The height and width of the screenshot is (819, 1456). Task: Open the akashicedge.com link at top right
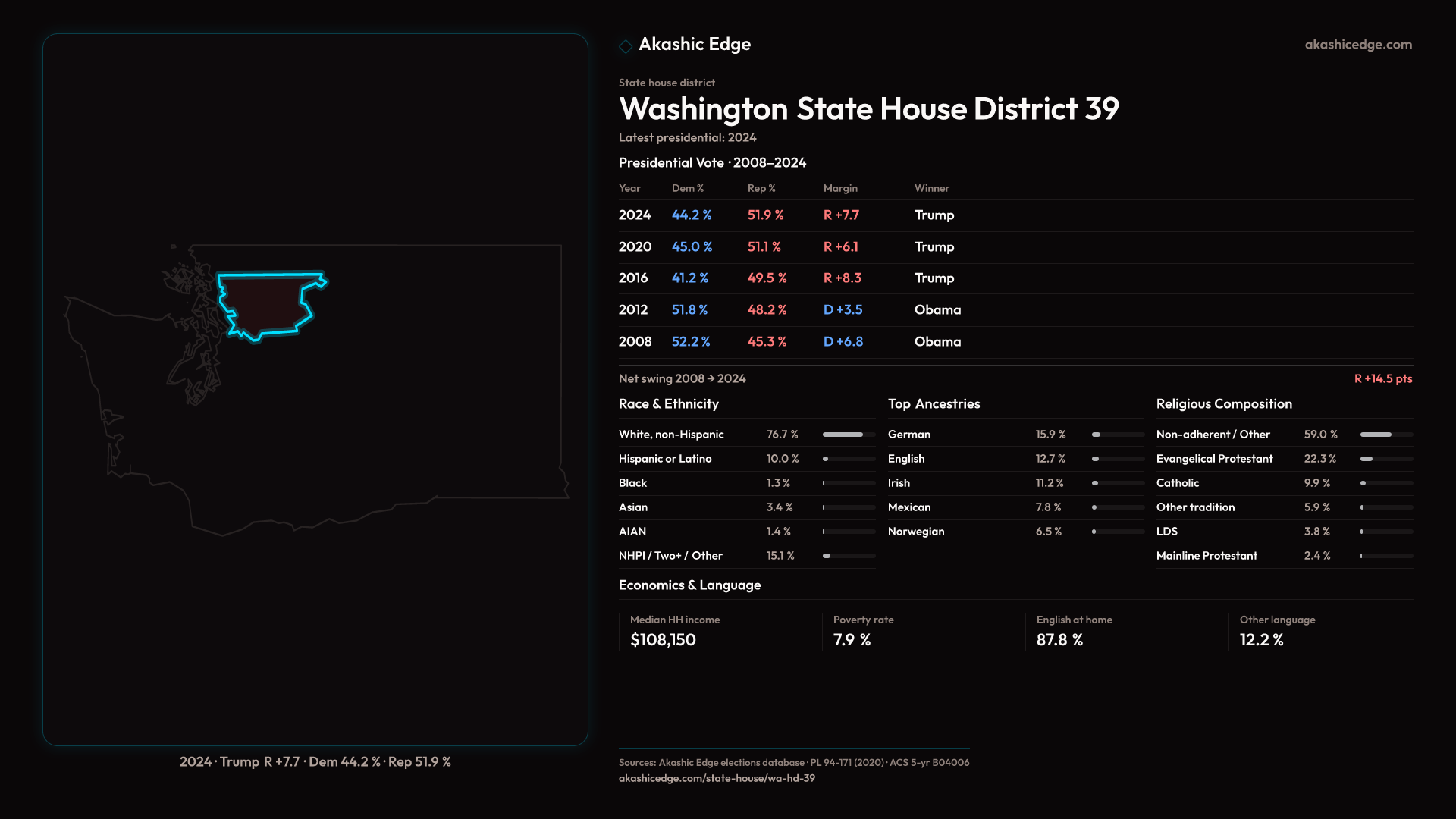(x=1358, y=45)
